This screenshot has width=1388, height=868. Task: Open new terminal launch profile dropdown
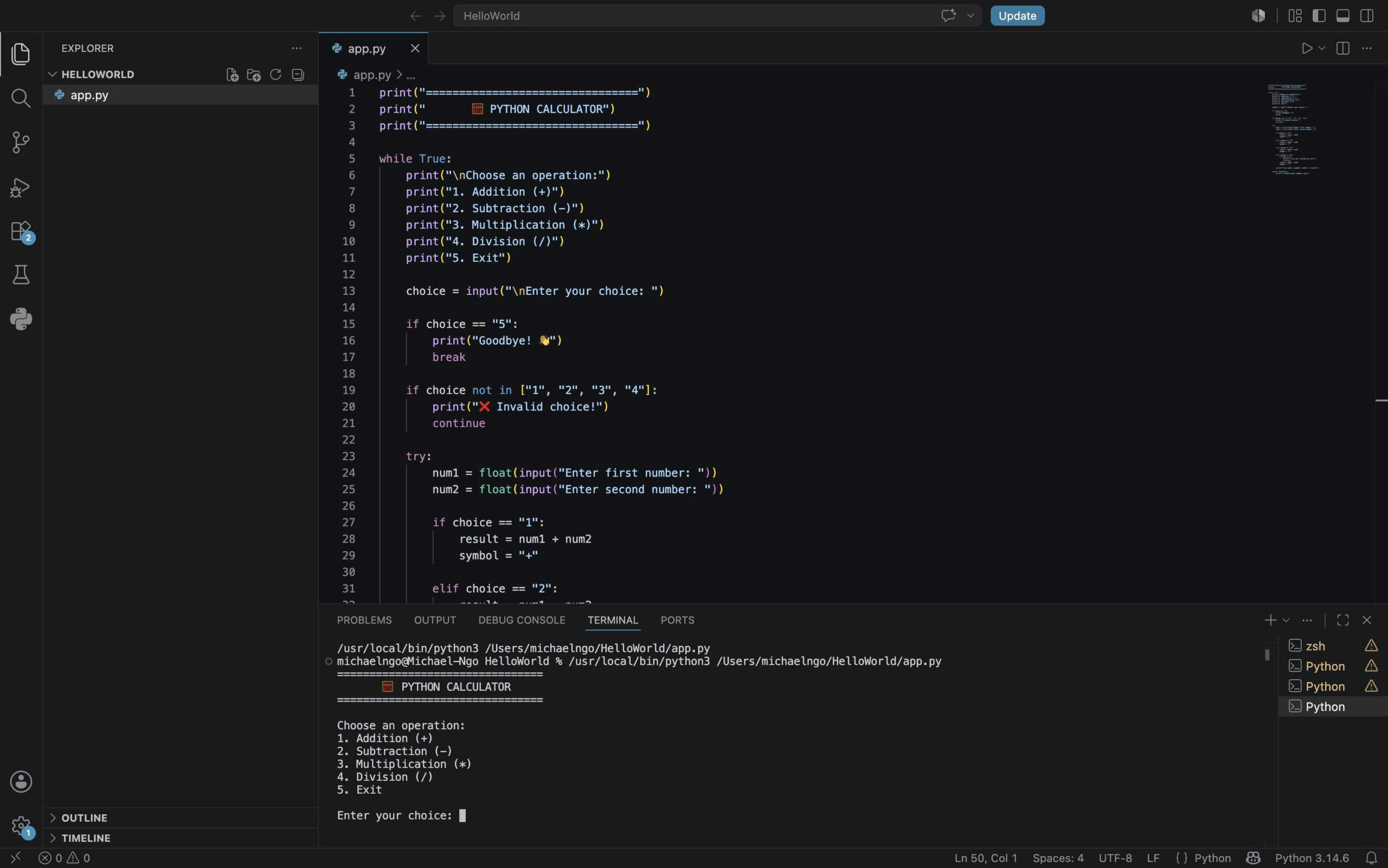point(1286,620)
